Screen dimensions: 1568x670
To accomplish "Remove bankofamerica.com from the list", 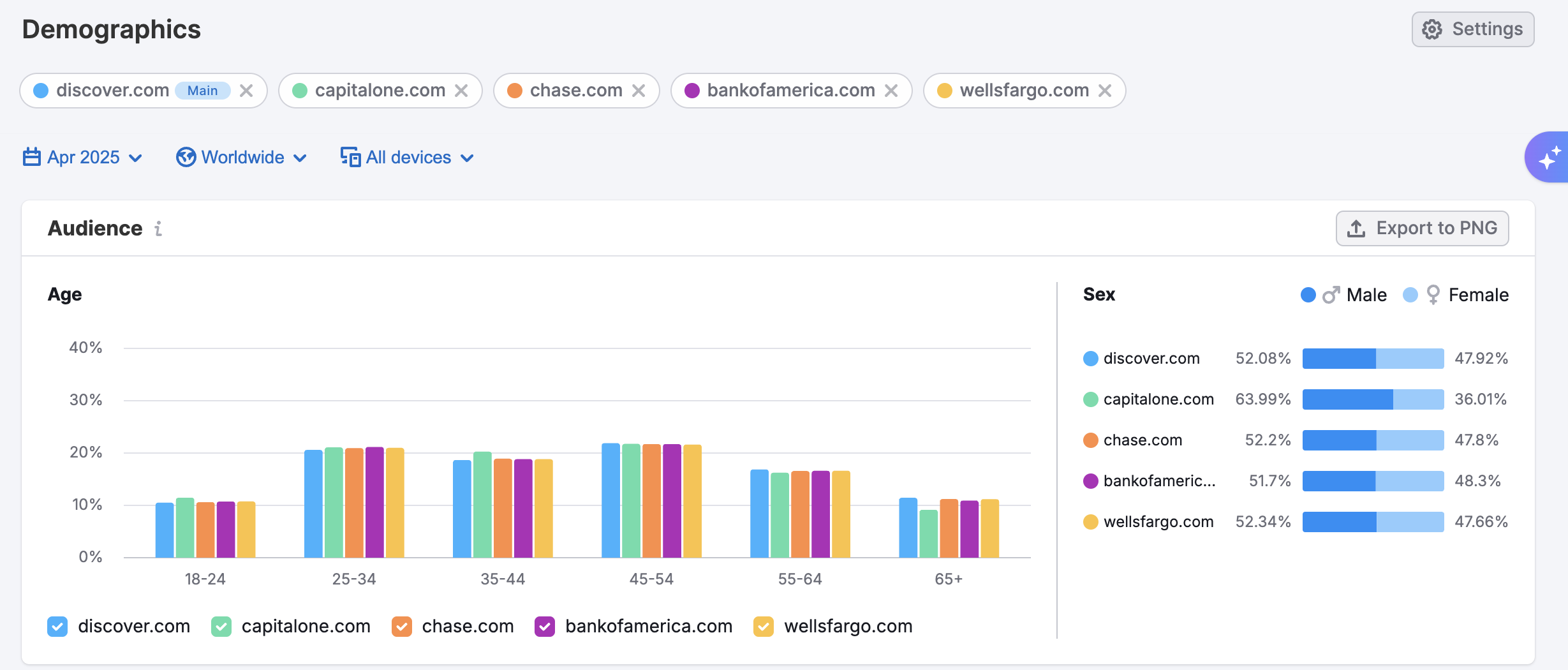I will (x=891, y=91).
